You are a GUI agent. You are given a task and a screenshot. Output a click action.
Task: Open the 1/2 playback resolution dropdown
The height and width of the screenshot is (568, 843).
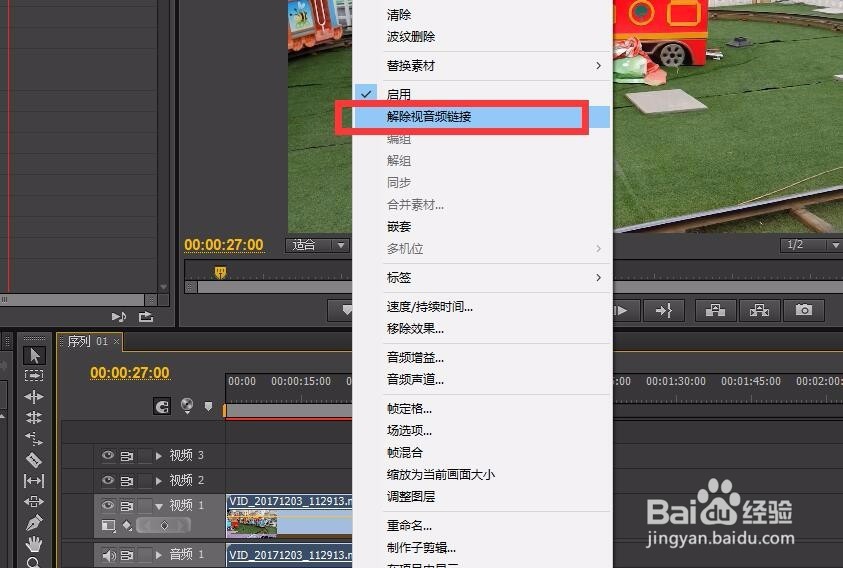pos(811,245)
